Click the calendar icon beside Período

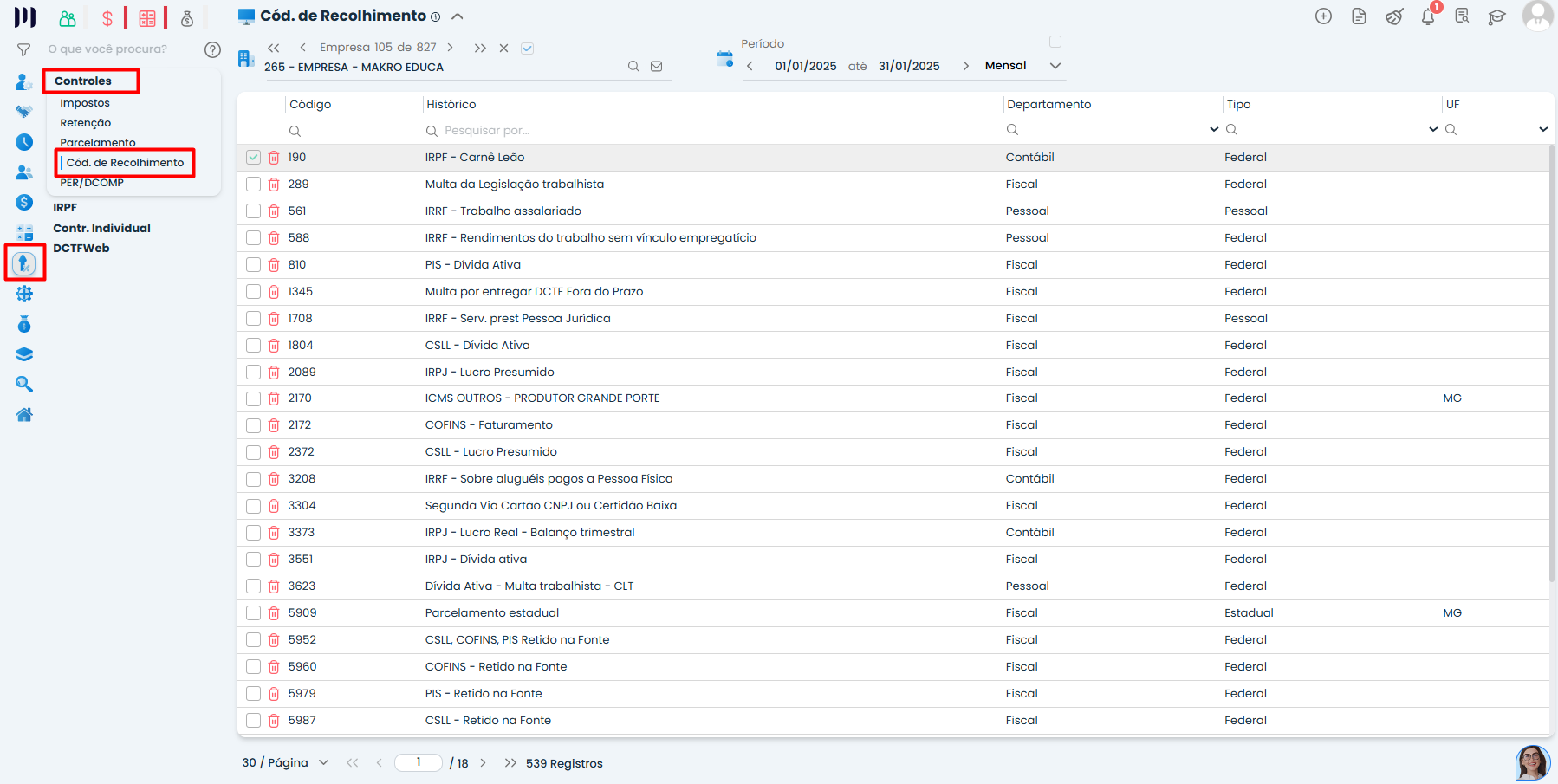pos(724,59)
